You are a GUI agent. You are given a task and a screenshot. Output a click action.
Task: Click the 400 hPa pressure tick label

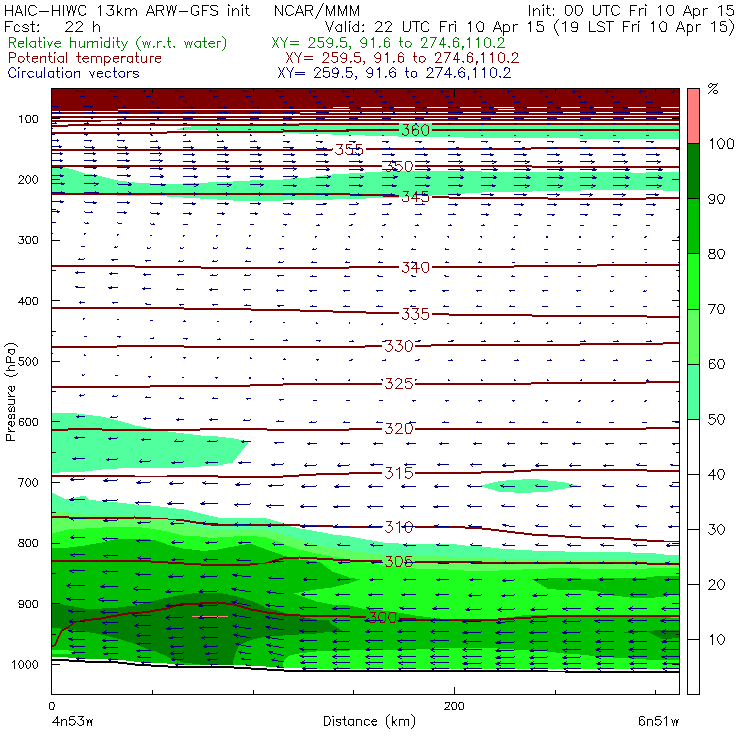pos(28,301)
